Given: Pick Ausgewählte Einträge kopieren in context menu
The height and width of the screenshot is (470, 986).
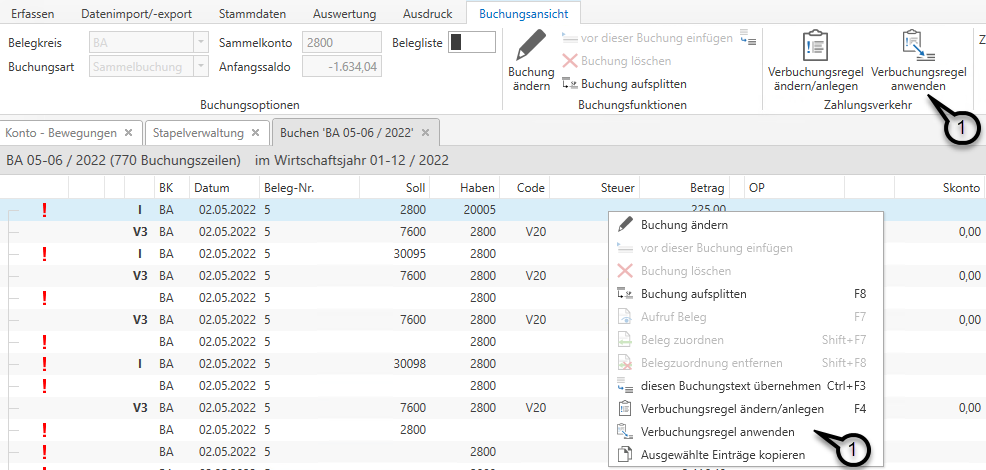Looking at the screenshot, I should (x=722, y=455).
